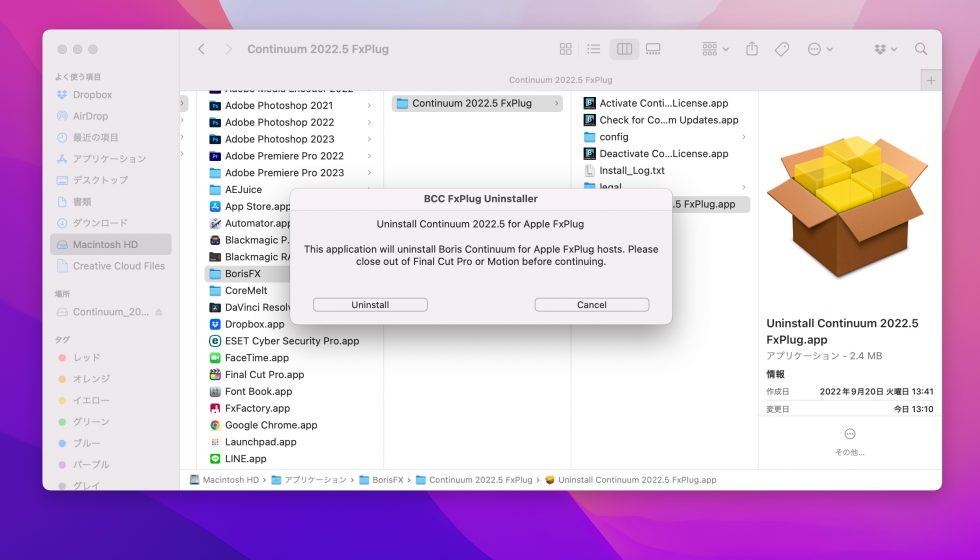This screenshot has width=980, height=560.
Task: Select the オレンジ tag in sidebar
Action: 91,379
